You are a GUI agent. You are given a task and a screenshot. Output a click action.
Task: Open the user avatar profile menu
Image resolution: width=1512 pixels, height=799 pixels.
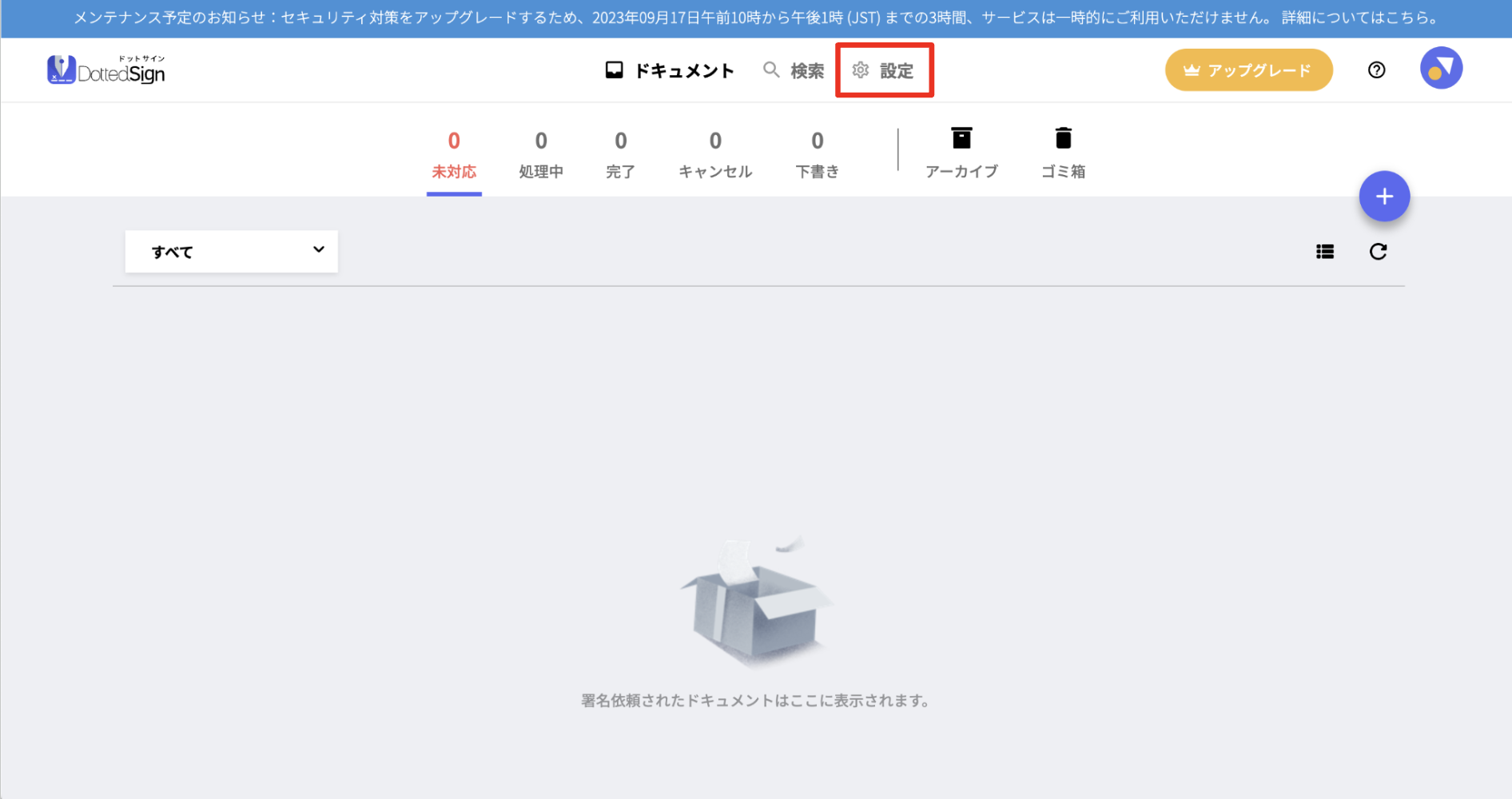pyautogui.click(x=1441, y=68)
